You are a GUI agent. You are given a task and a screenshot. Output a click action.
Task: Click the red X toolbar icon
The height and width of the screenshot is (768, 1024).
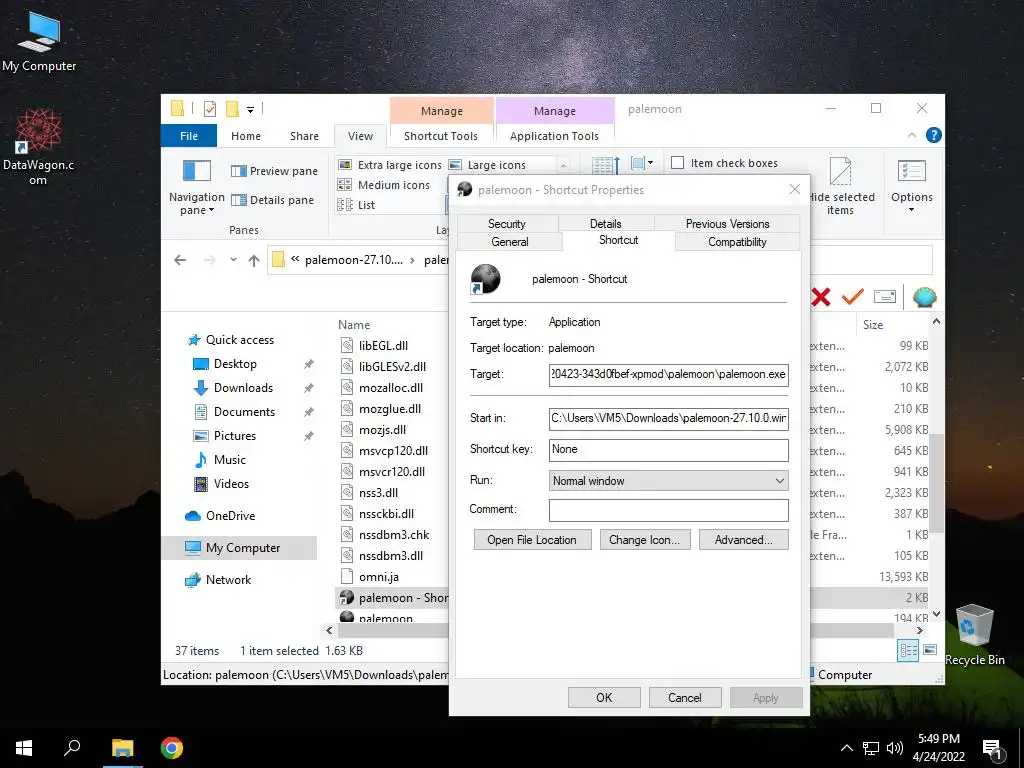(x=821, y=297)
